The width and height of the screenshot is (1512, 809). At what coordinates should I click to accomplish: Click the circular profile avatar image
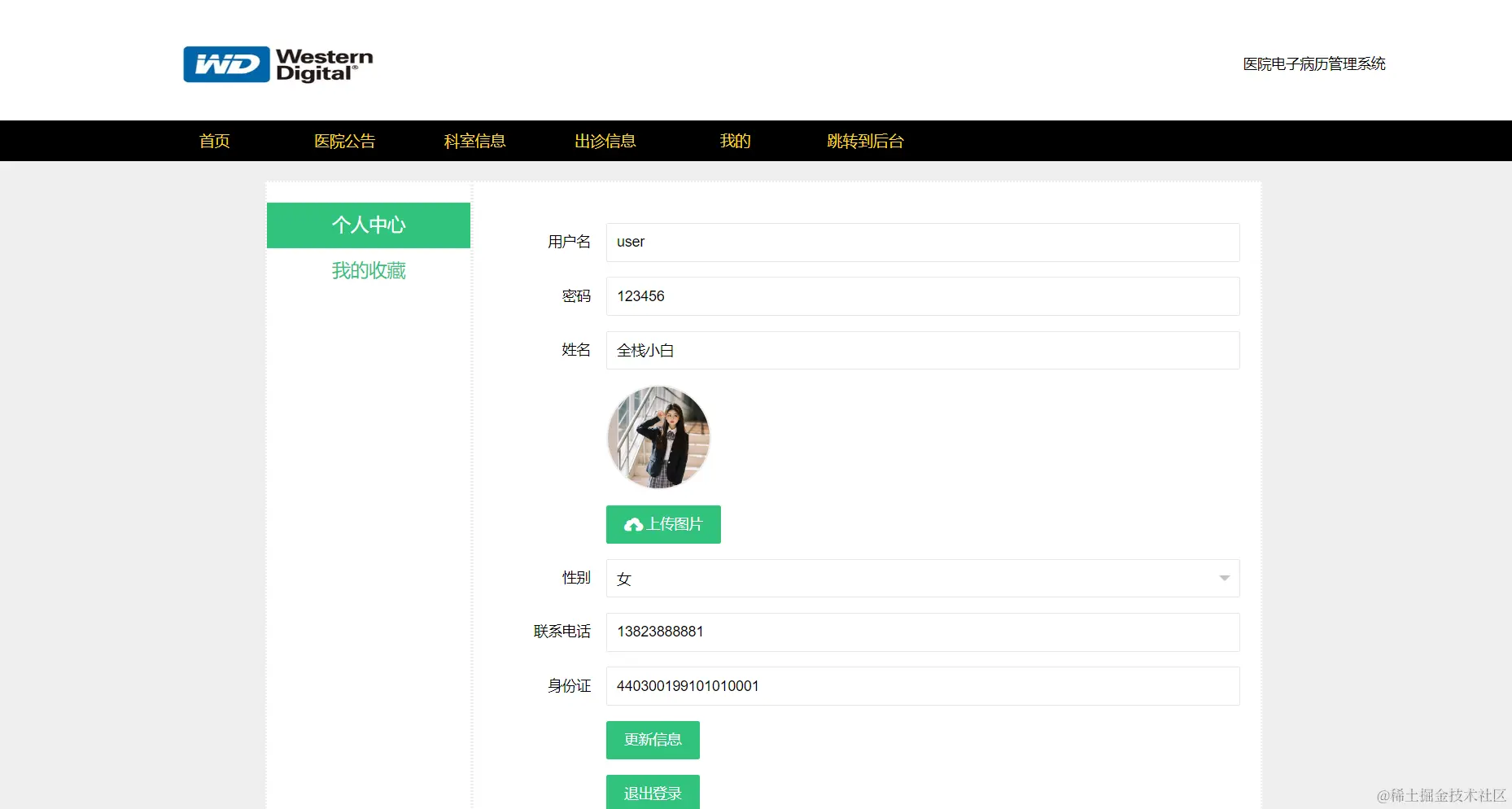[658, 437]
